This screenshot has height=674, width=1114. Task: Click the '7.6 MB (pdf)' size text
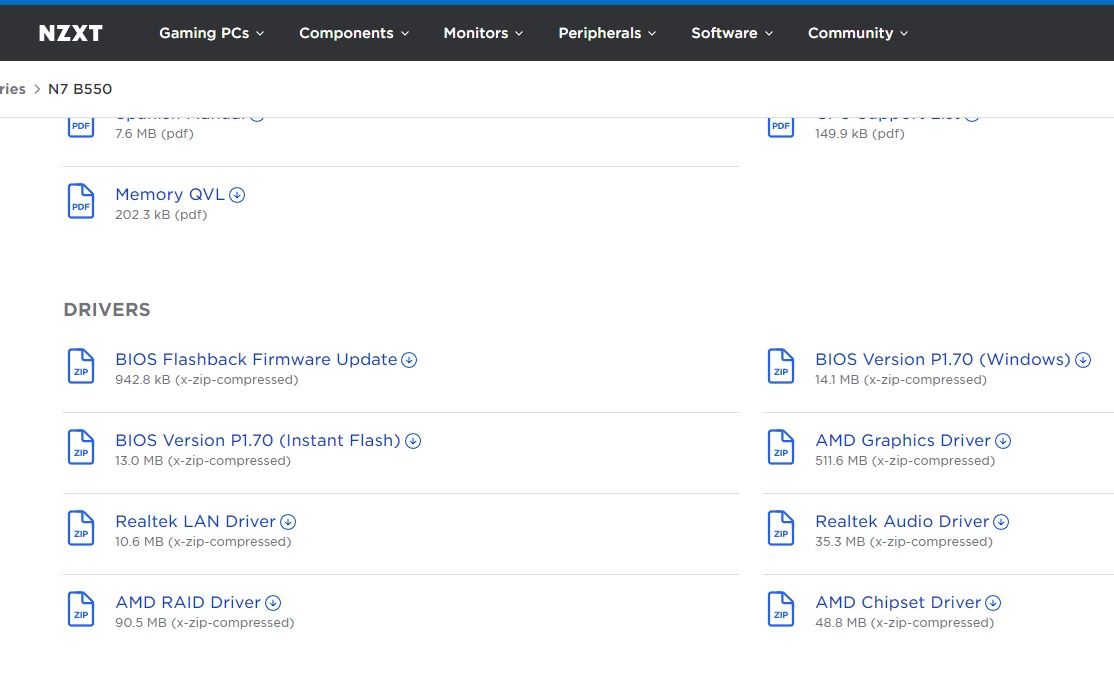tap(154, 134)
